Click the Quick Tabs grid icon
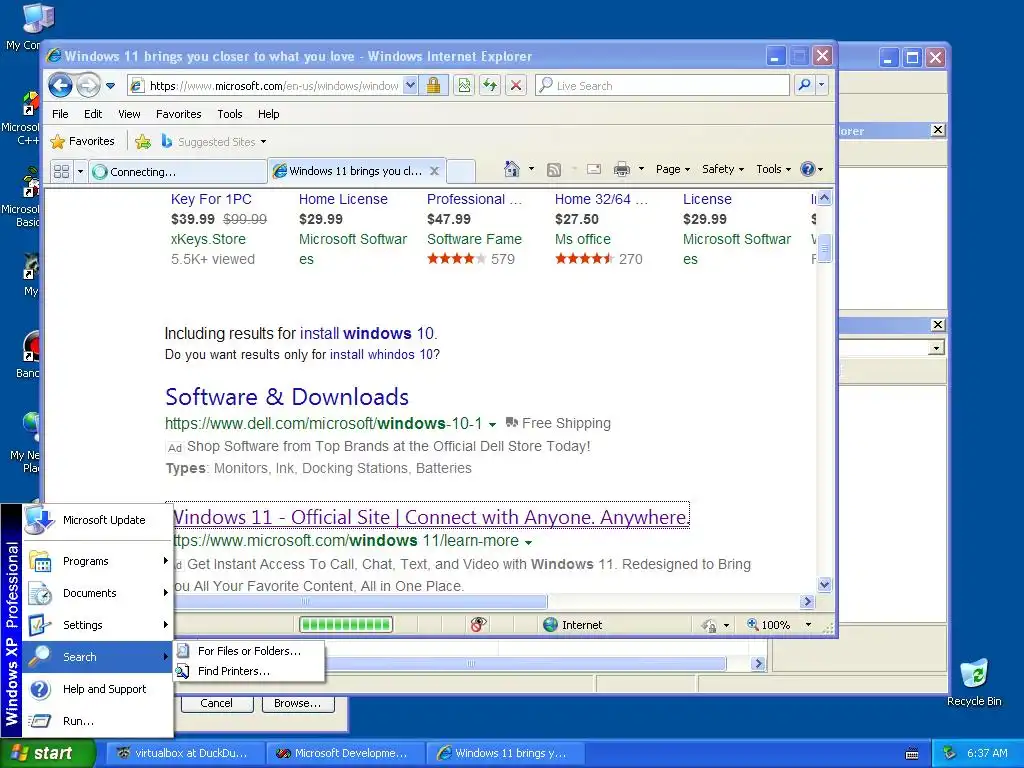The width and height of the screenshot is (1024, 768). tap(61, 171)
